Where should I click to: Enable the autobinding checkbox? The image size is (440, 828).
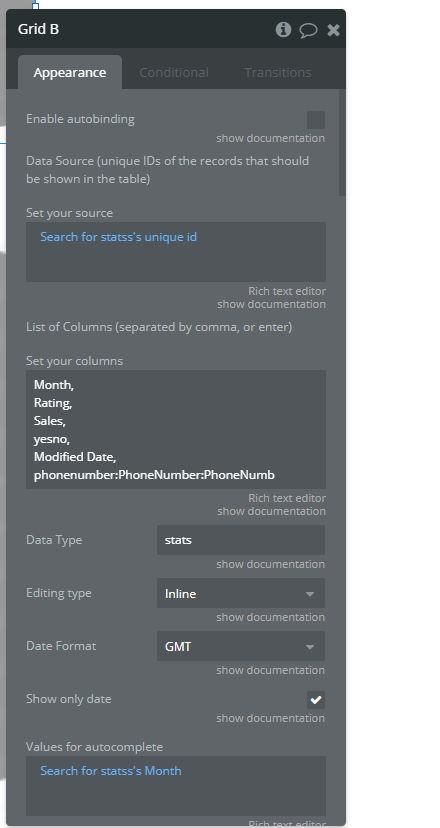coord(316,120)
